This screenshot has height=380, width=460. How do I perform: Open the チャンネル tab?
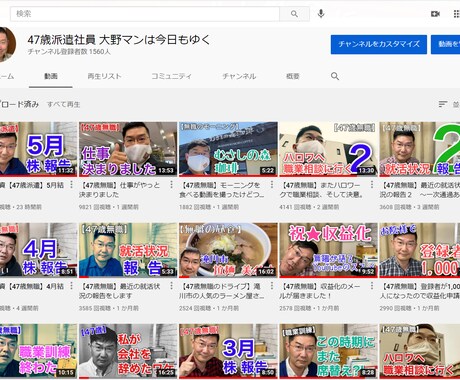pyautogui.click(x=239, y=76)
